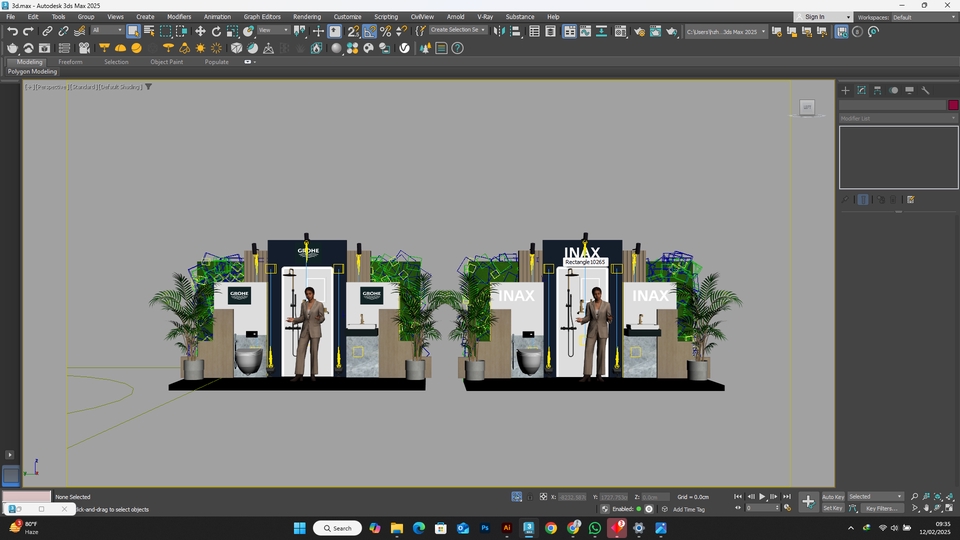Click the V-Ray logo icon
Image resolution: width=960 pixels, height=540 pixels.
(x=404, y=48)
